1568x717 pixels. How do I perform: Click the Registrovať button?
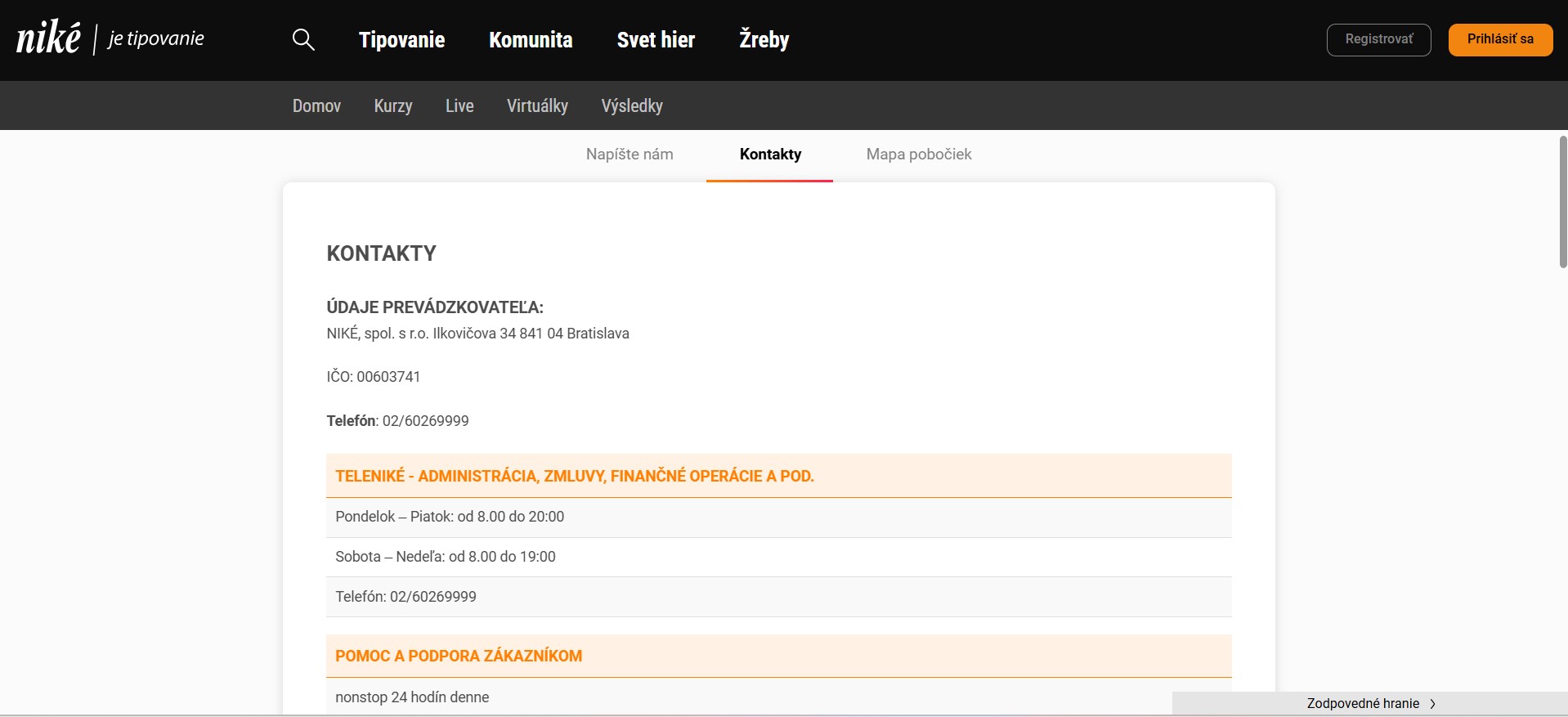(1378, 39)
